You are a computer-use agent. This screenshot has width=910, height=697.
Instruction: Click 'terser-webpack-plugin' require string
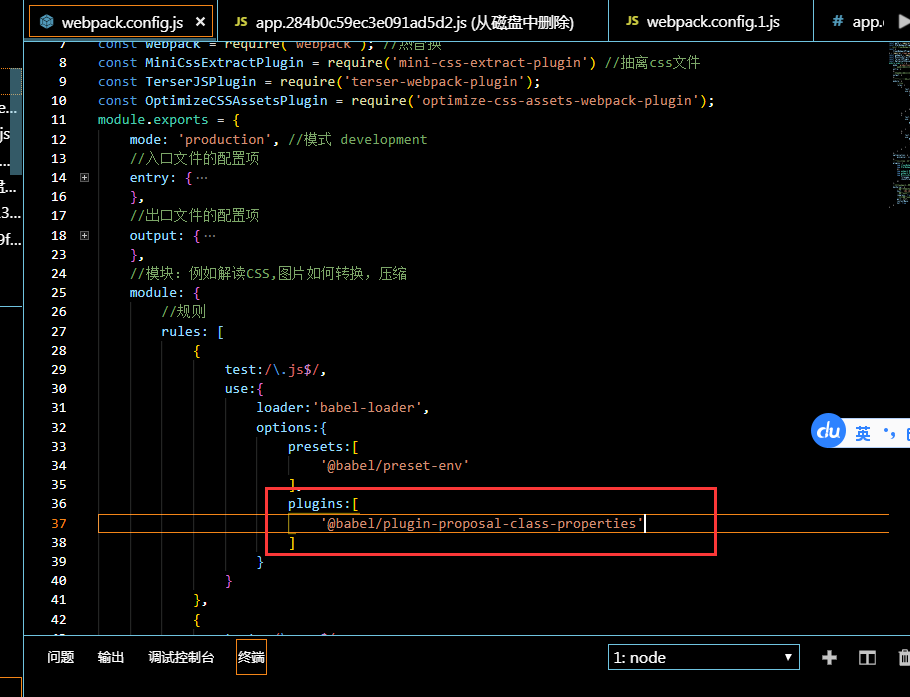pyautogui.click(x=434, y=82)
